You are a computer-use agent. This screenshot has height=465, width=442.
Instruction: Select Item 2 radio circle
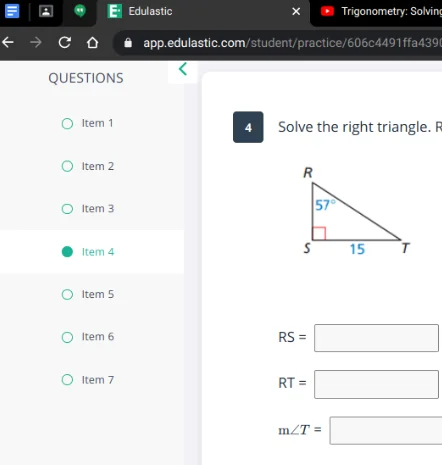point(67,166)
